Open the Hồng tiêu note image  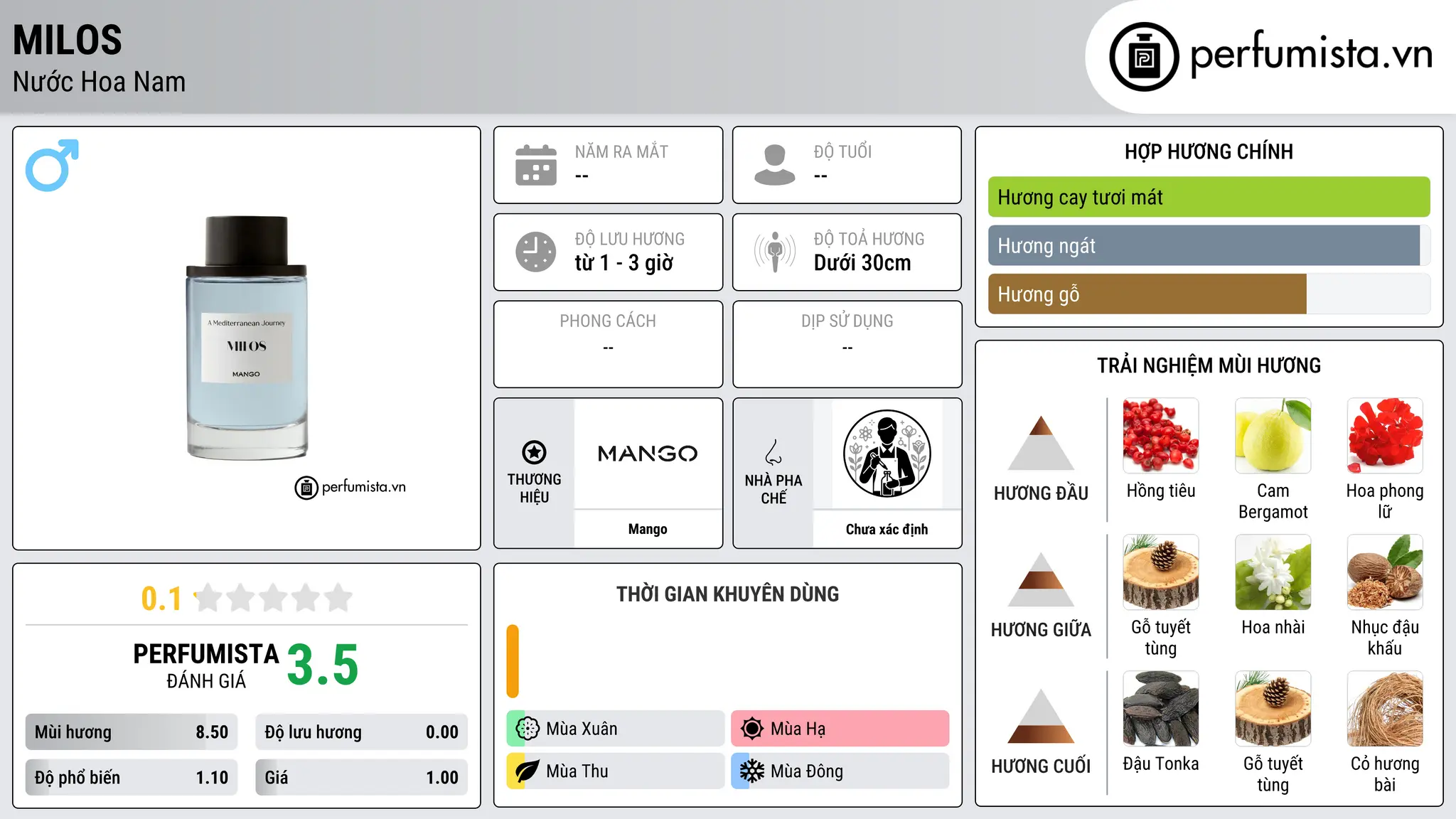(1161, 436)
